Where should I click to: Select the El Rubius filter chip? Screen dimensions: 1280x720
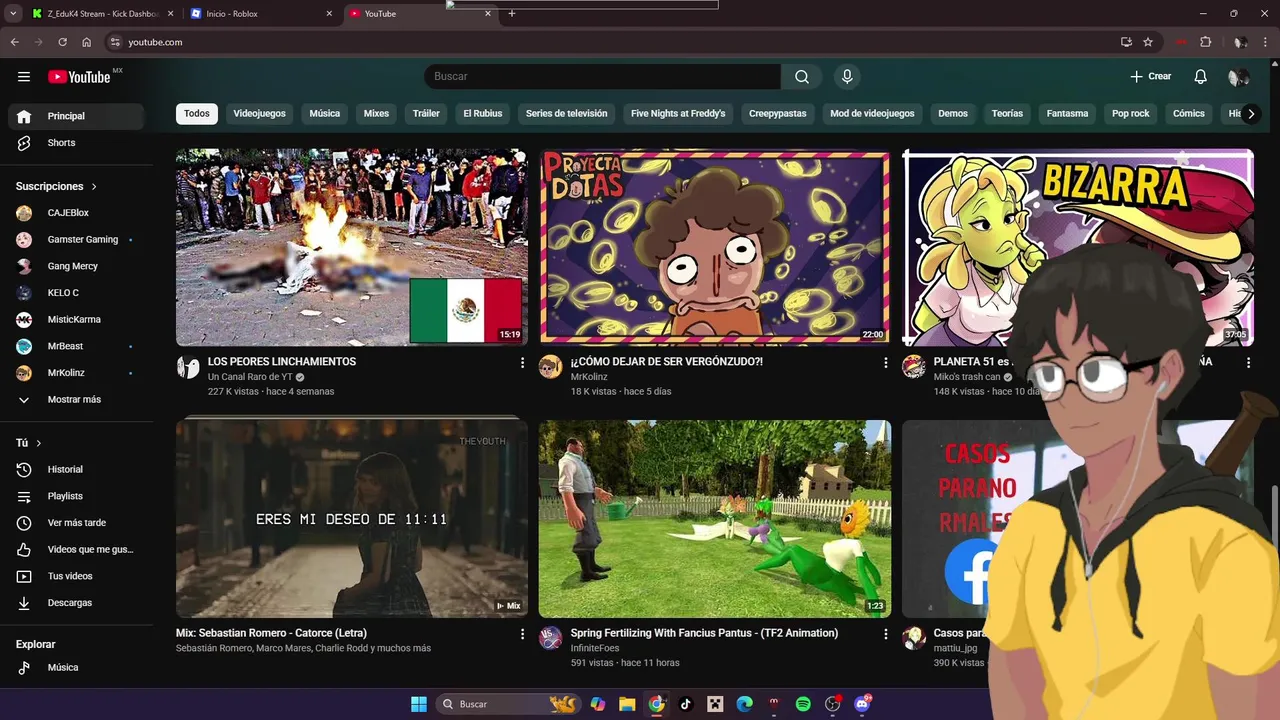click(483, 114)
